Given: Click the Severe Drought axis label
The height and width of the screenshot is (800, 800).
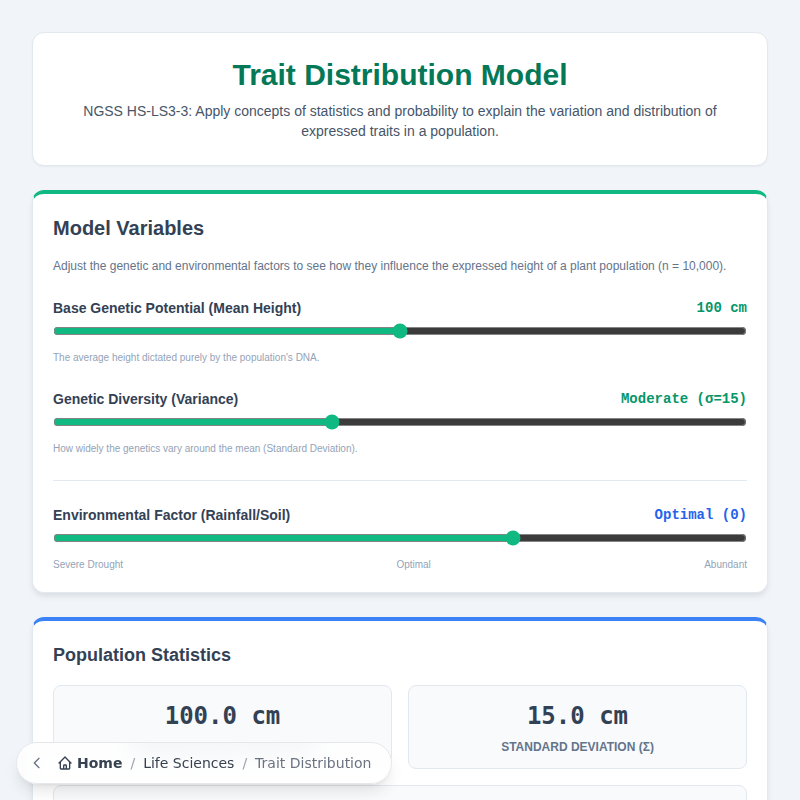Looking at the screenshot, I should click(88, 564).
